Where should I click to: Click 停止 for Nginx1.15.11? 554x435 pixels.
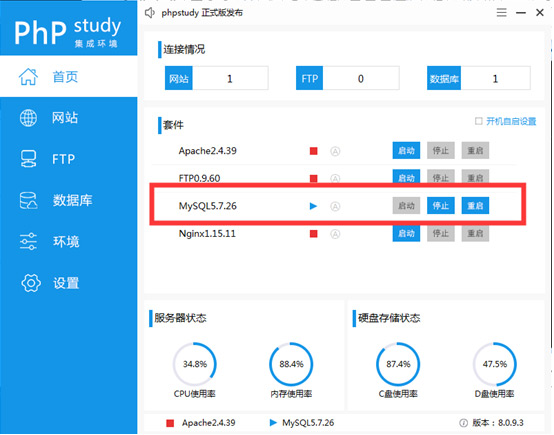(441, 233)
